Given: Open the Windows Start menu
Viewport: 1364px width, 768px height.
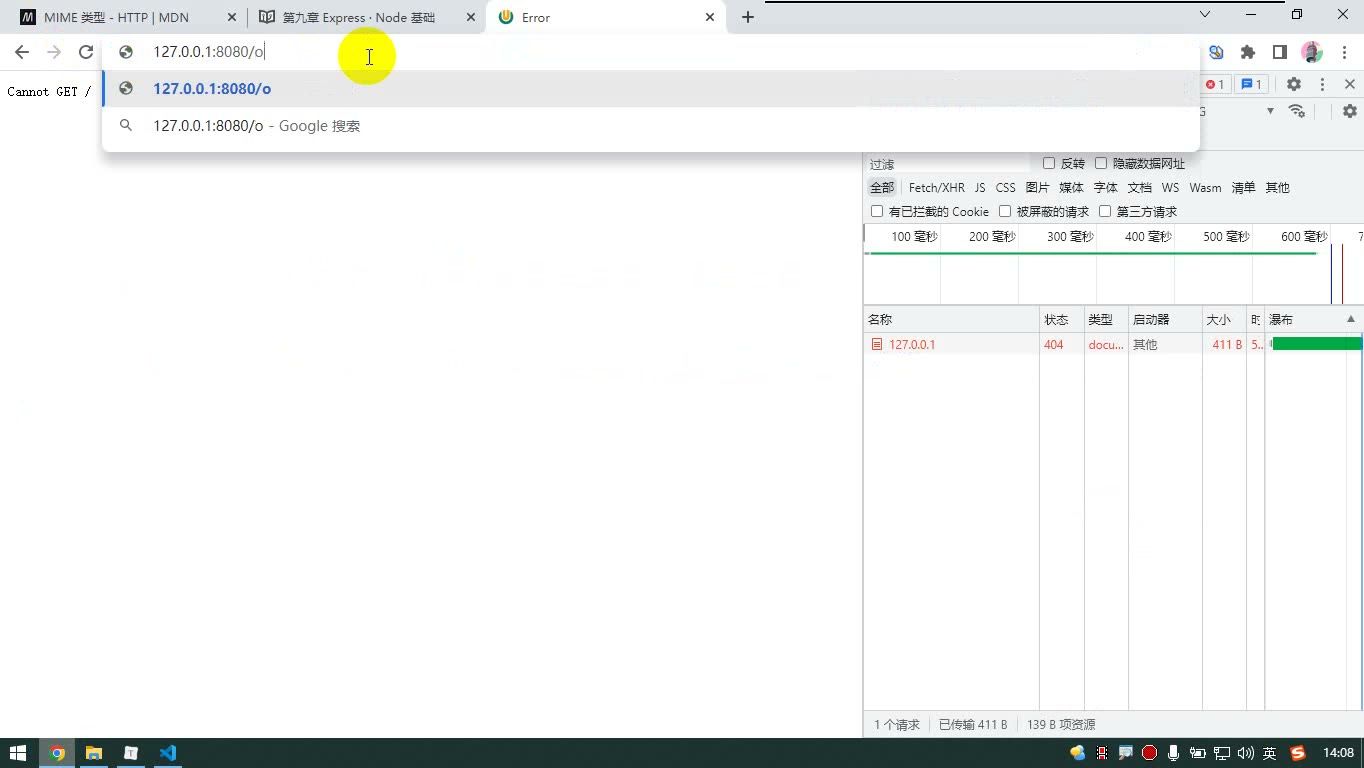Looking at the screenshot, I should [18, 753].
